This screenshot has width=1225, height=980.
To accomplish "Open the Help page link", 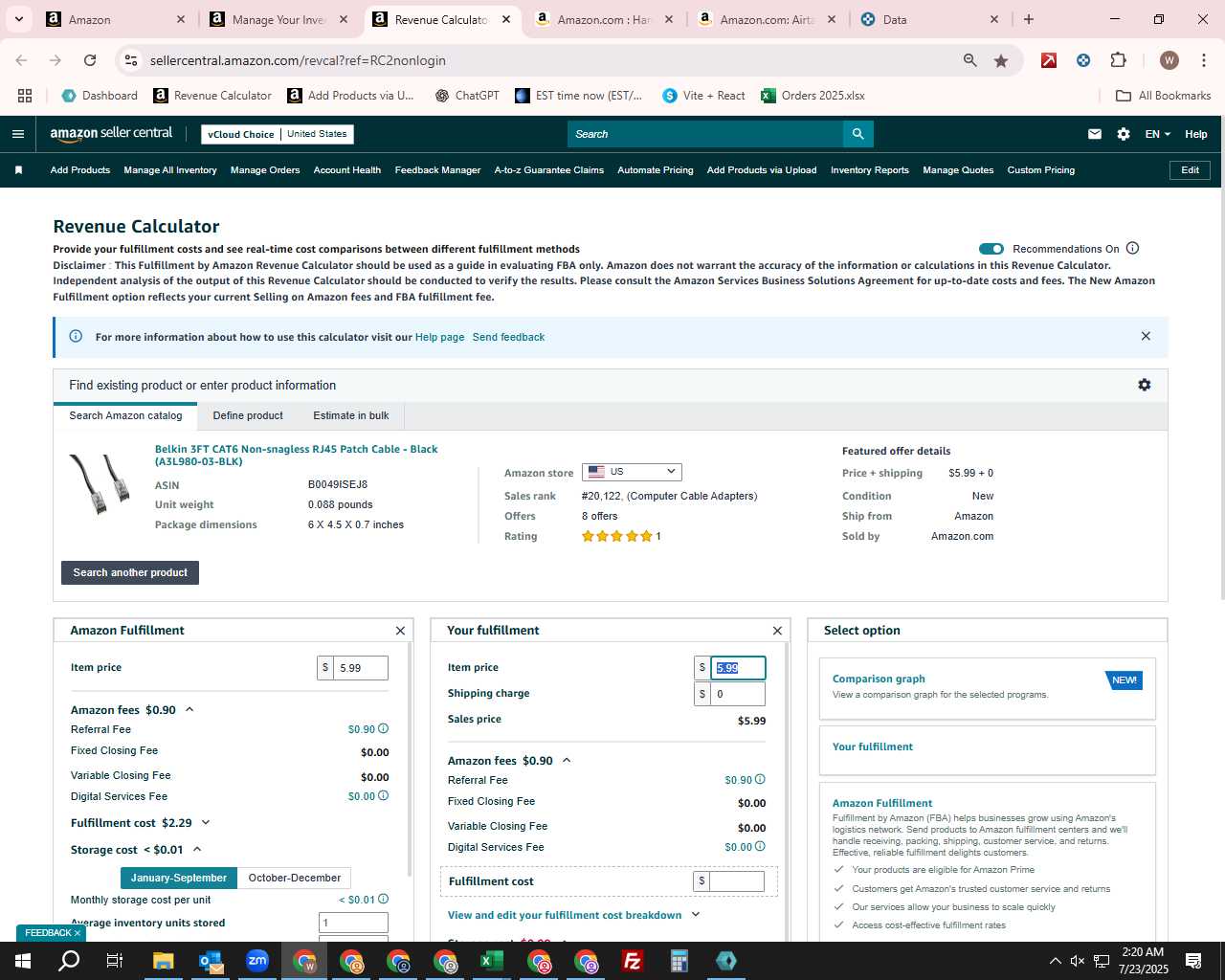I will click(x=439, y=337).
